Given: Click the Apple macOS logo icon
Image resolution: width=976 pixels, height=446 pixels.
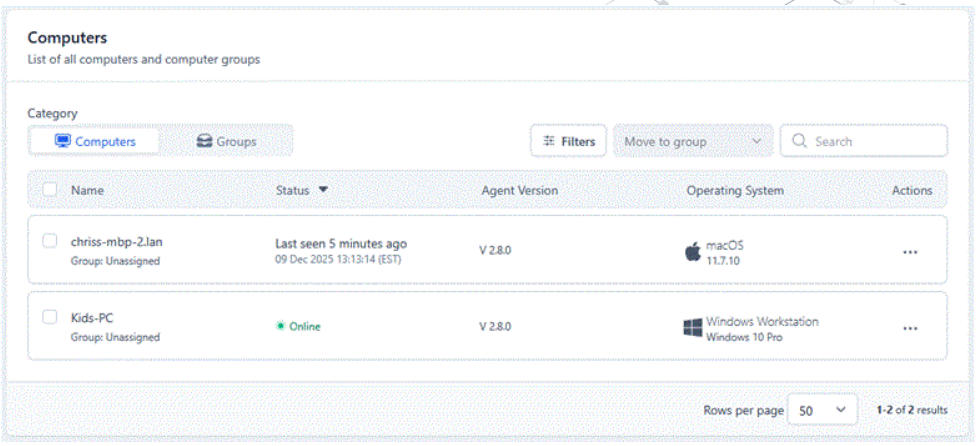Looking at the screenshot, I should 692,251.
